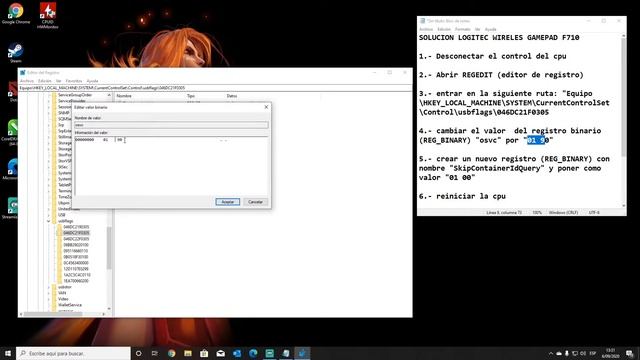640x360 pixels.
Task: Click the Registry Editor address path bar
Action: (x=215, y=88)
